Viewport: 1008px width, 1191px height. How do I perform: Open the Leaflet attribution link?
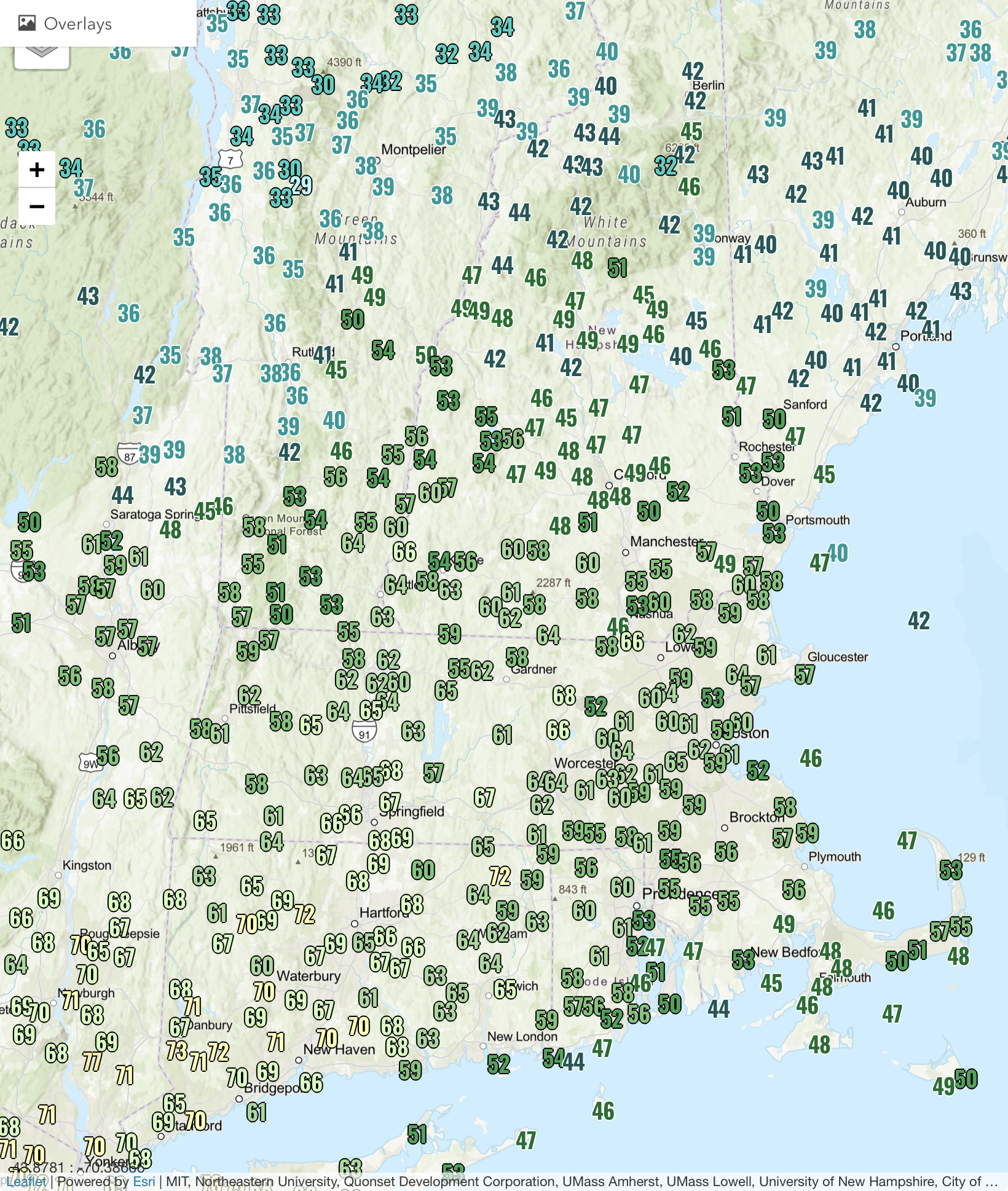pyautogui.click(x=26, y=1181)
